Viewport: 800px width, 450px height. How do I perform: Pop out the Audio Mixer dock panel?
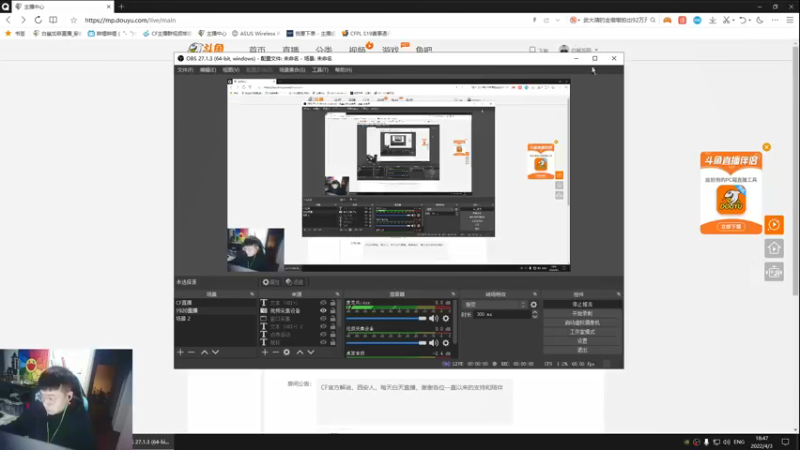pos(453,294)
